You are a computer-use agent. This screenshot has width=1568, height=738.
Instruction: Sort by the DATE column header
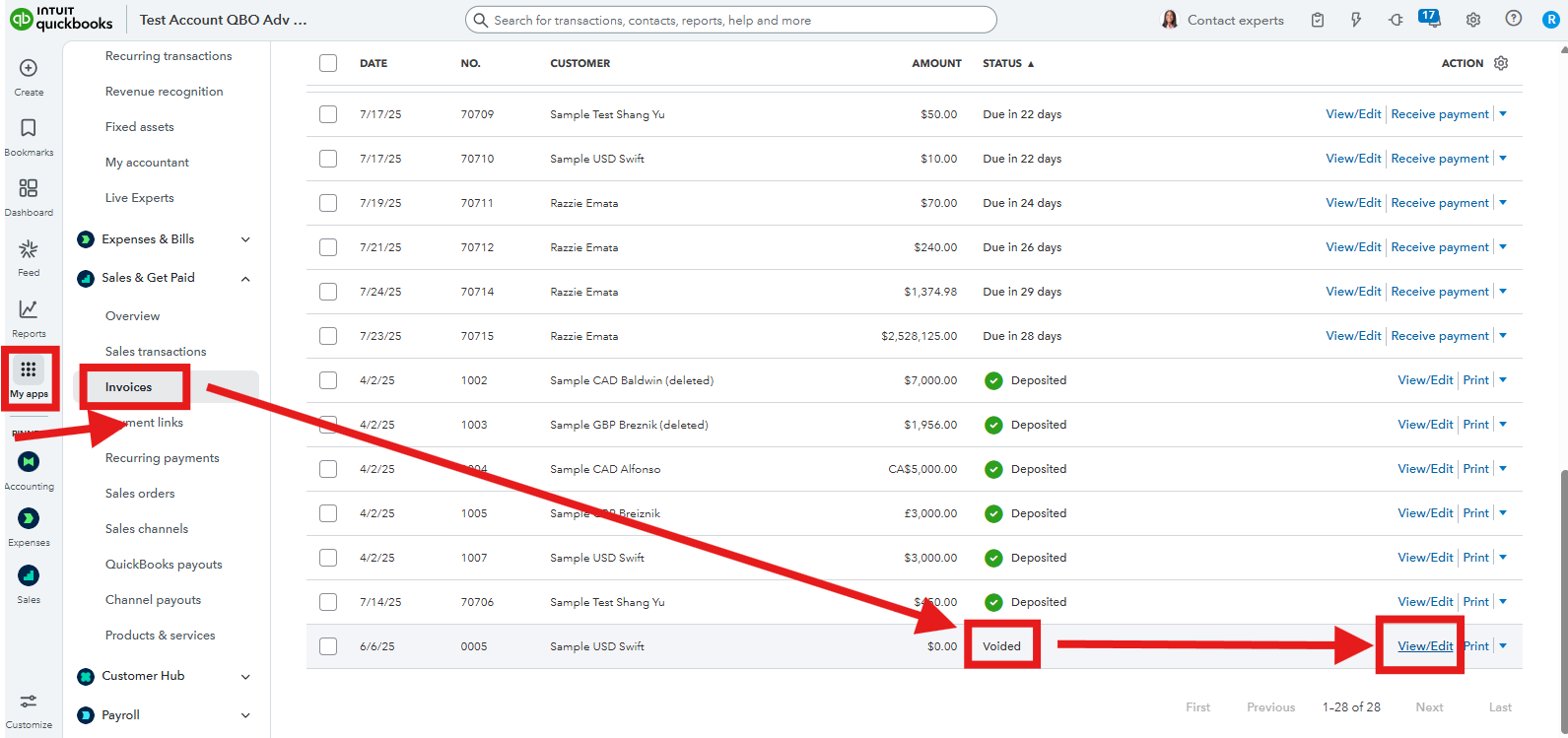click(374, 63)
